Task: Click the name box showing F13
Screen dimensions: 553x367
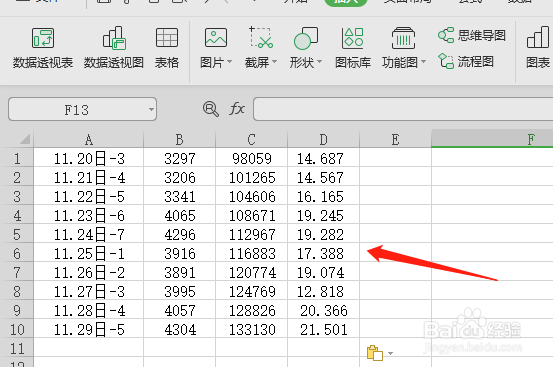Action: point(77,110)
